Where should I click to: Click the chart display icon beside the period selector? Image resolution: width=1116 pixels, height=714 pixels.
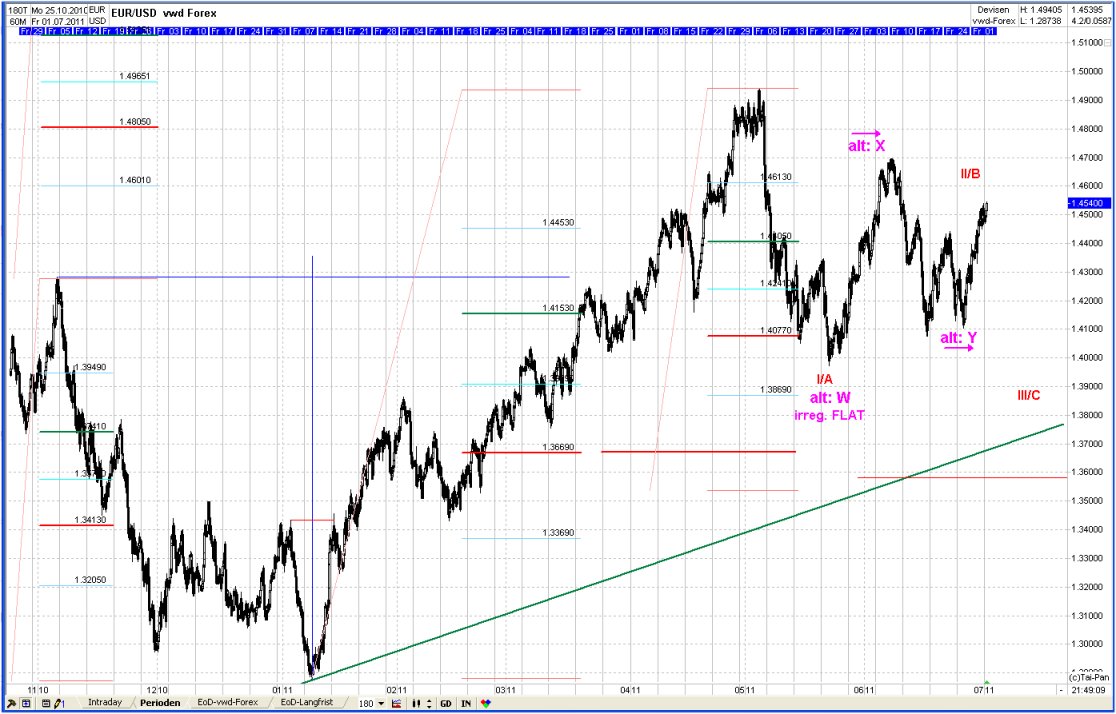[396, 703]
